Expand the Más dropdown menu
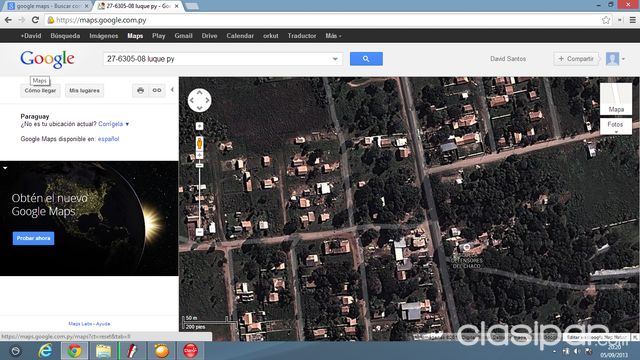This screenshot has height=360, width=640. pos(333,36)
